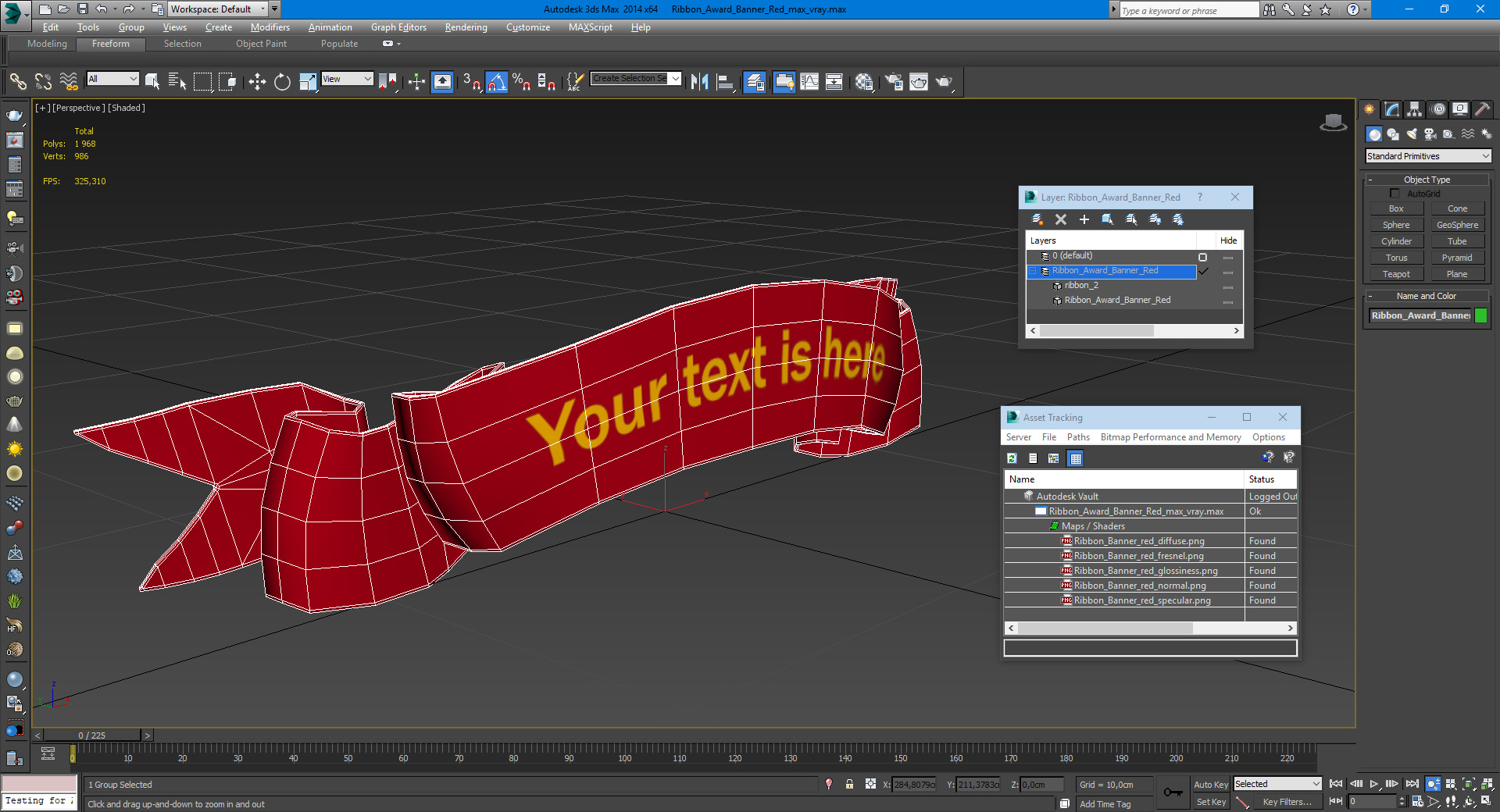Enable the AutoGrid checkbox
The width and height of the screenshot is (1500, 812).
[x=1395, y=193]
